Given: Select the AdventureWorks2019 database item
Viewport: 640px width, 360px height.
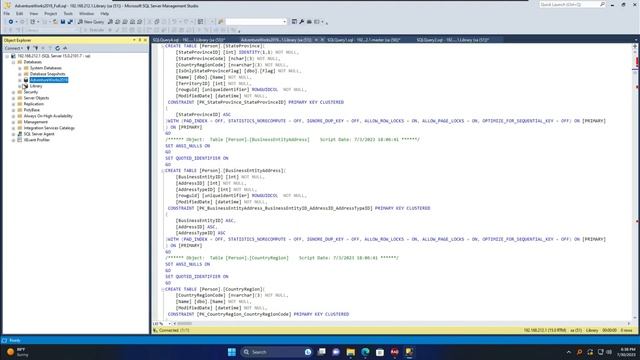Looking at the screenshot, I should (x=49, y=80).
